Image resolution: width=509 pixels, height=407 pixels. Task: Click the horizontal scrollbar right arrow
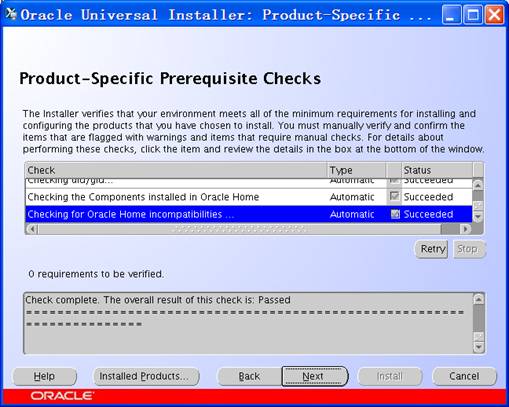pos(465,229)
